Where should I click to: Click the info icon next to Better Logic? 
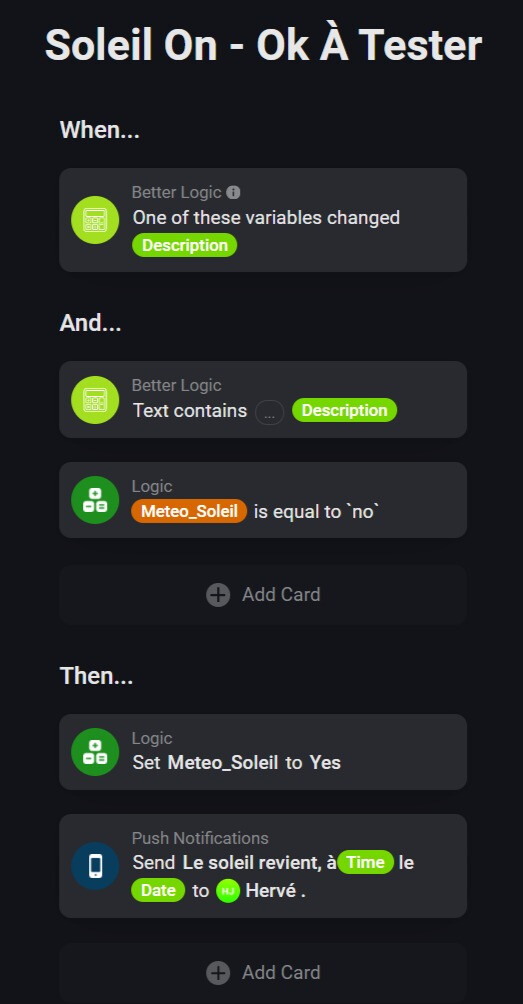pos(234,192)
